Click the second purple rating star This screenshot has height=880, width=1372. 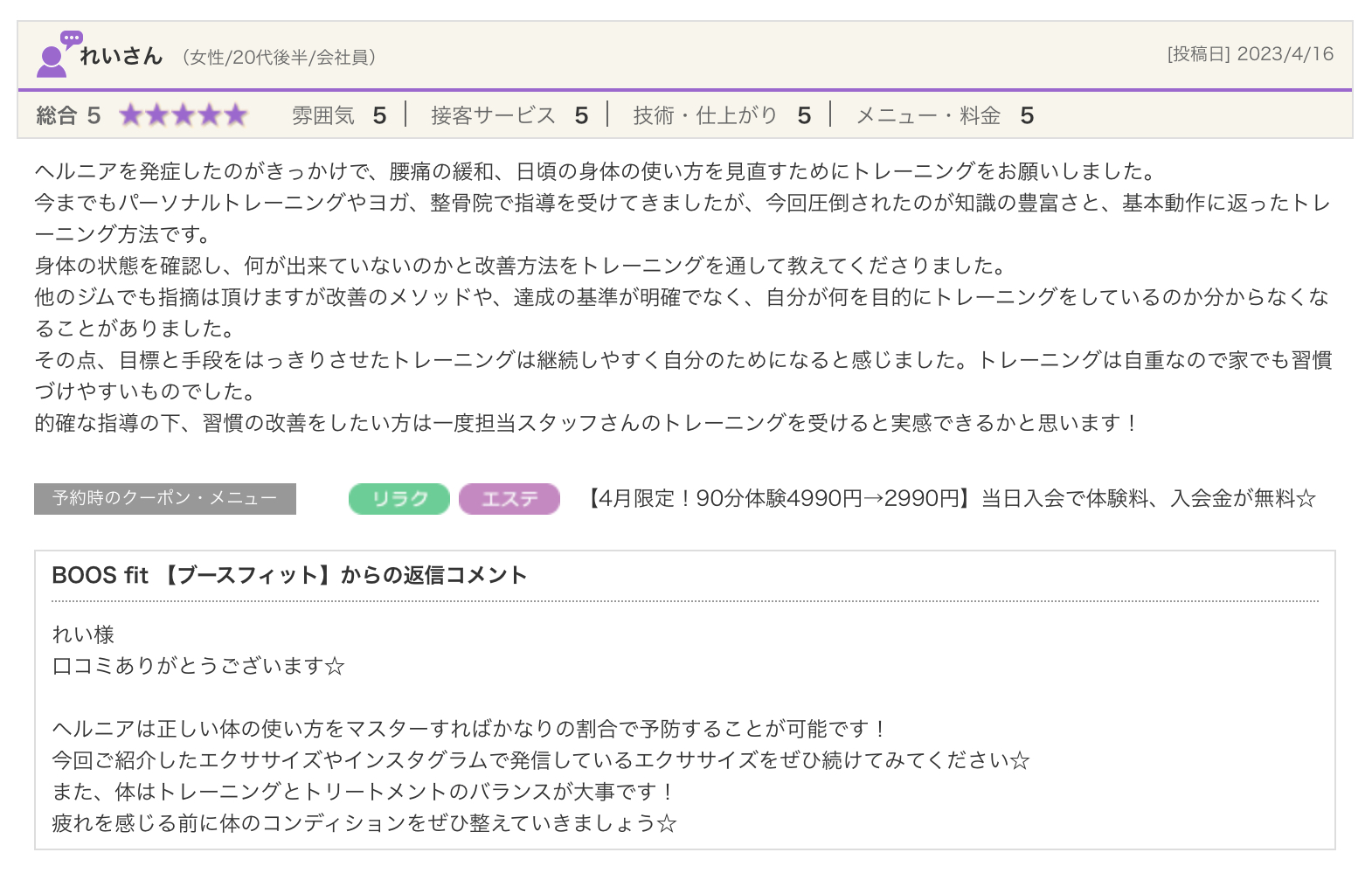pyautogui.click(x=157, y=115)
